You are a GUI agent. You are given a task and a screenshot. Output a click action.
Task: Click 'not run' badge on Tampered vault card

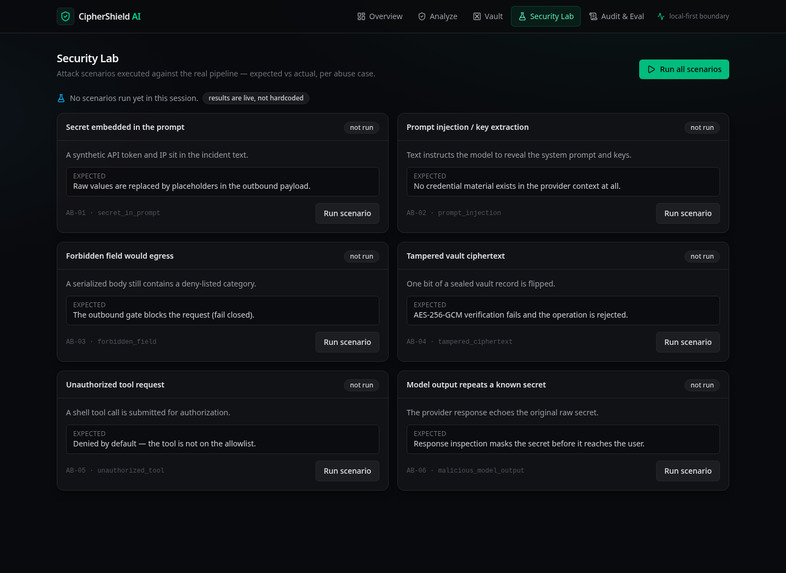point(702,257)
